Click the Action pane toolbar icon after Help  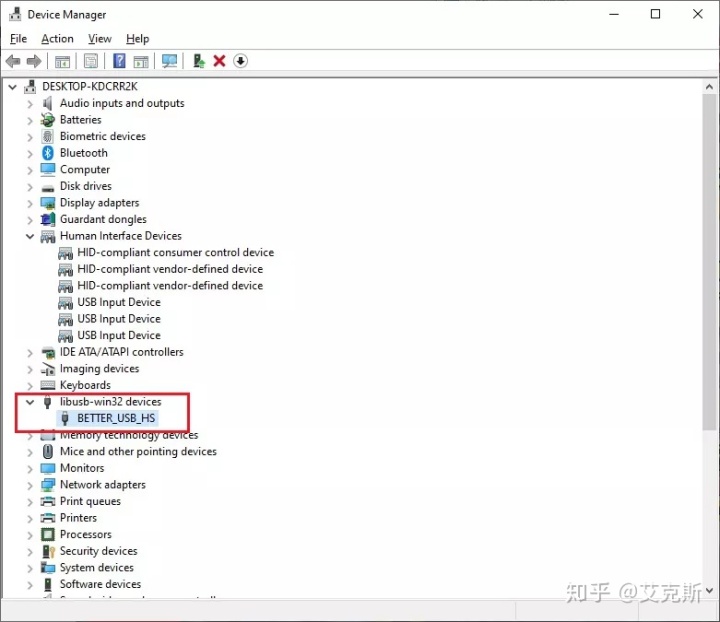[141, 61]
